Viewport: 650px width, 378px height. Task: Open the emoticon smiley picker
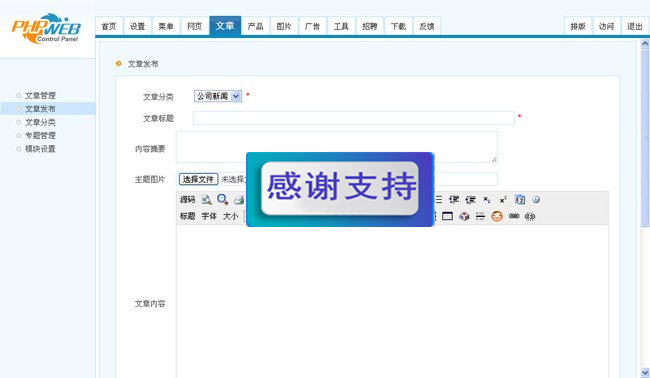click(497, 216)
